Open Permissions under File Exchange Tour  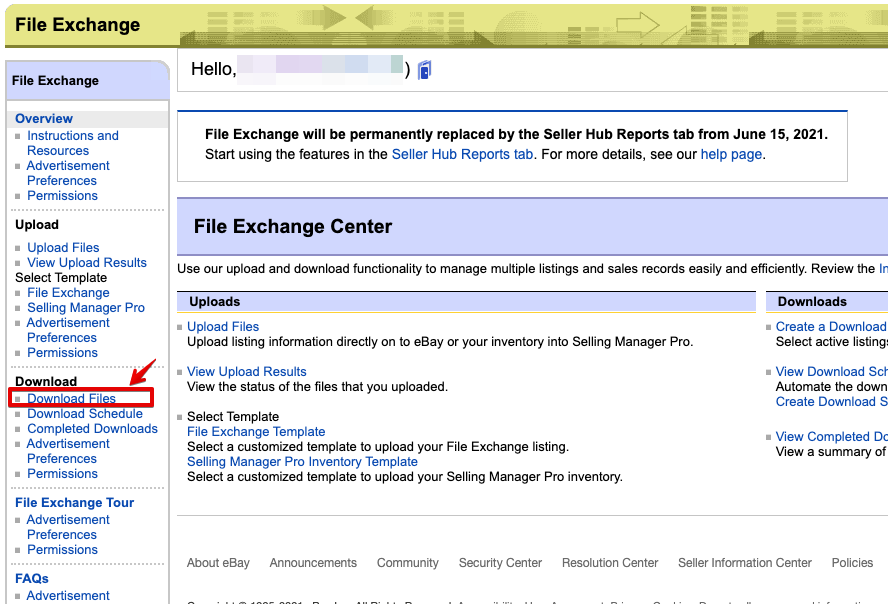pyautogui.click(x=62, y=550)
